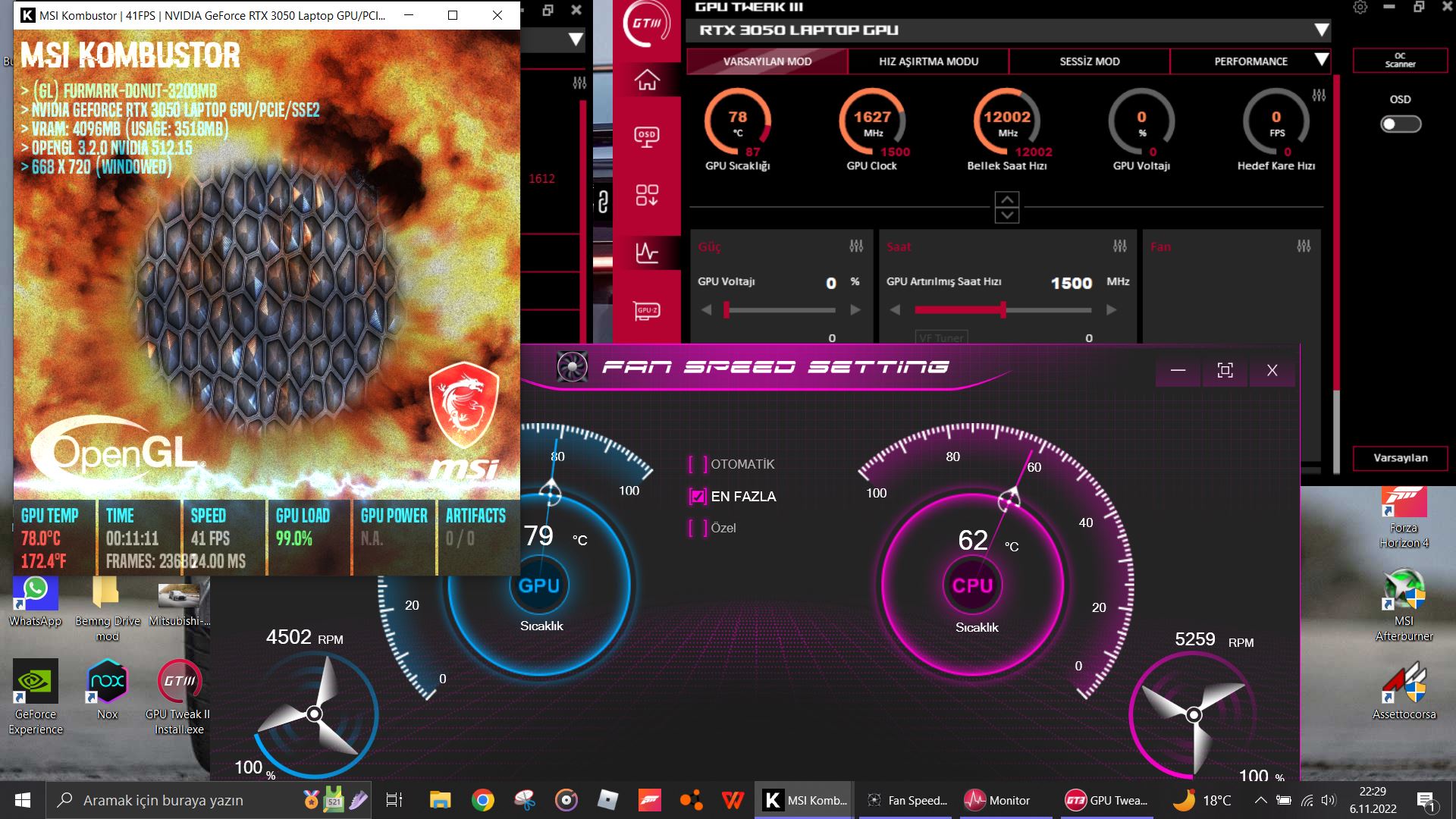This screenshot has height=819, width=1456.
Task: Collapse the gauges panel with up chevron
Action: tap(1007, 199)
